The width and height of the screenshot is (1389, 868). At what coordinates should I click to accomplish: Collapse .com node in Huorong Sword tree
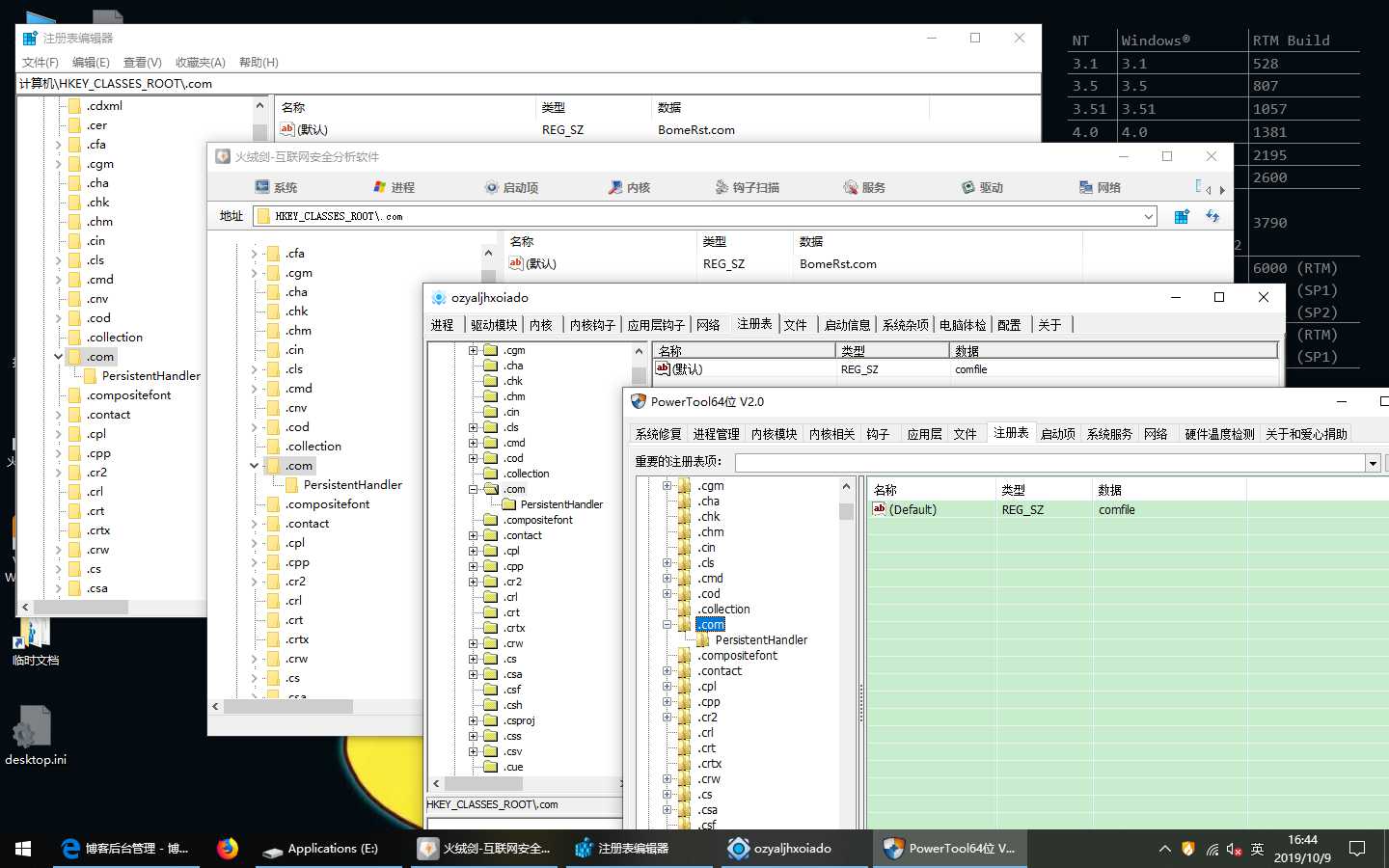tap(255, 466)
